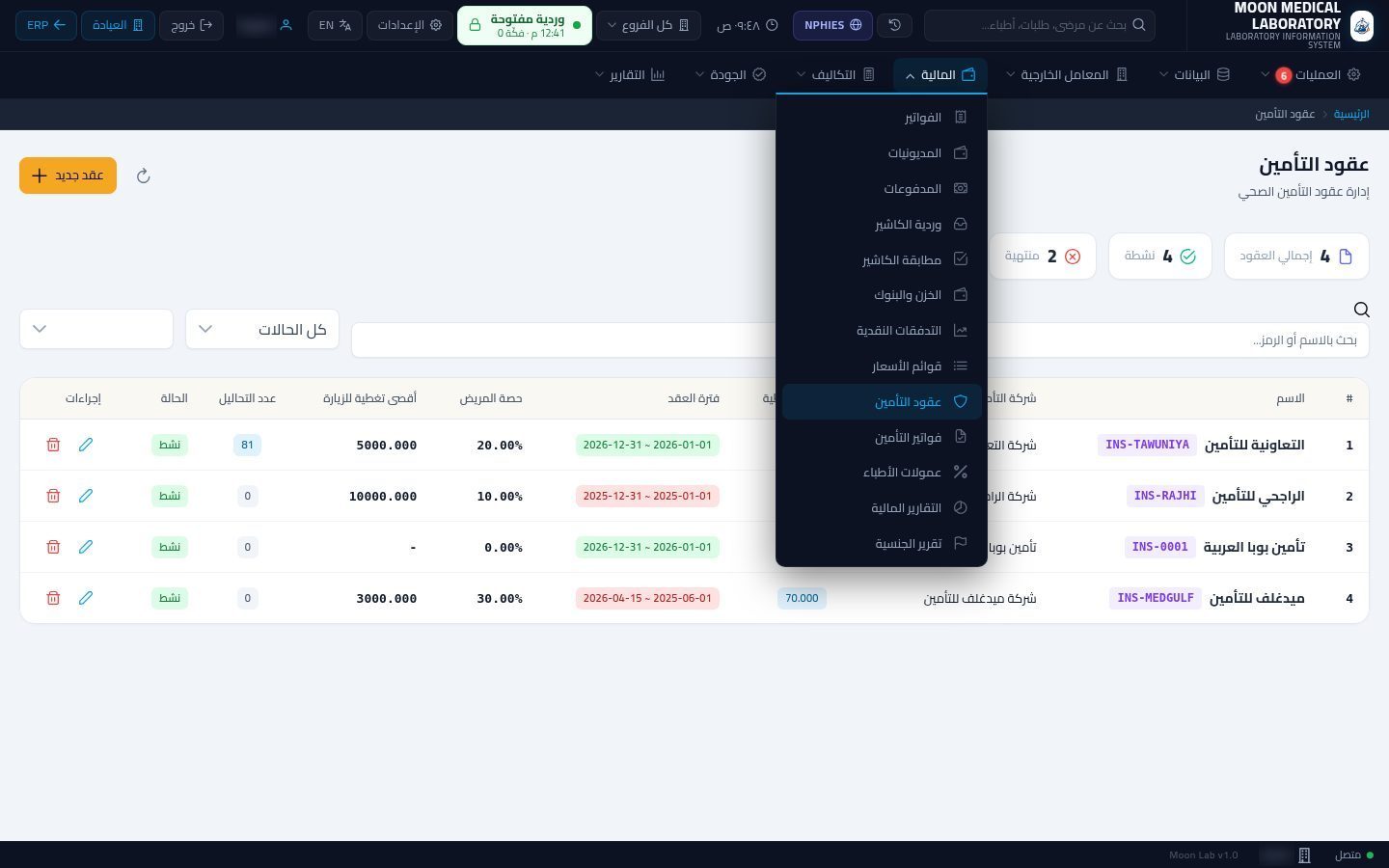Click the trash icon for التعاونية للتأمين
Screen dimensions: 1389x868
(53, 445)
